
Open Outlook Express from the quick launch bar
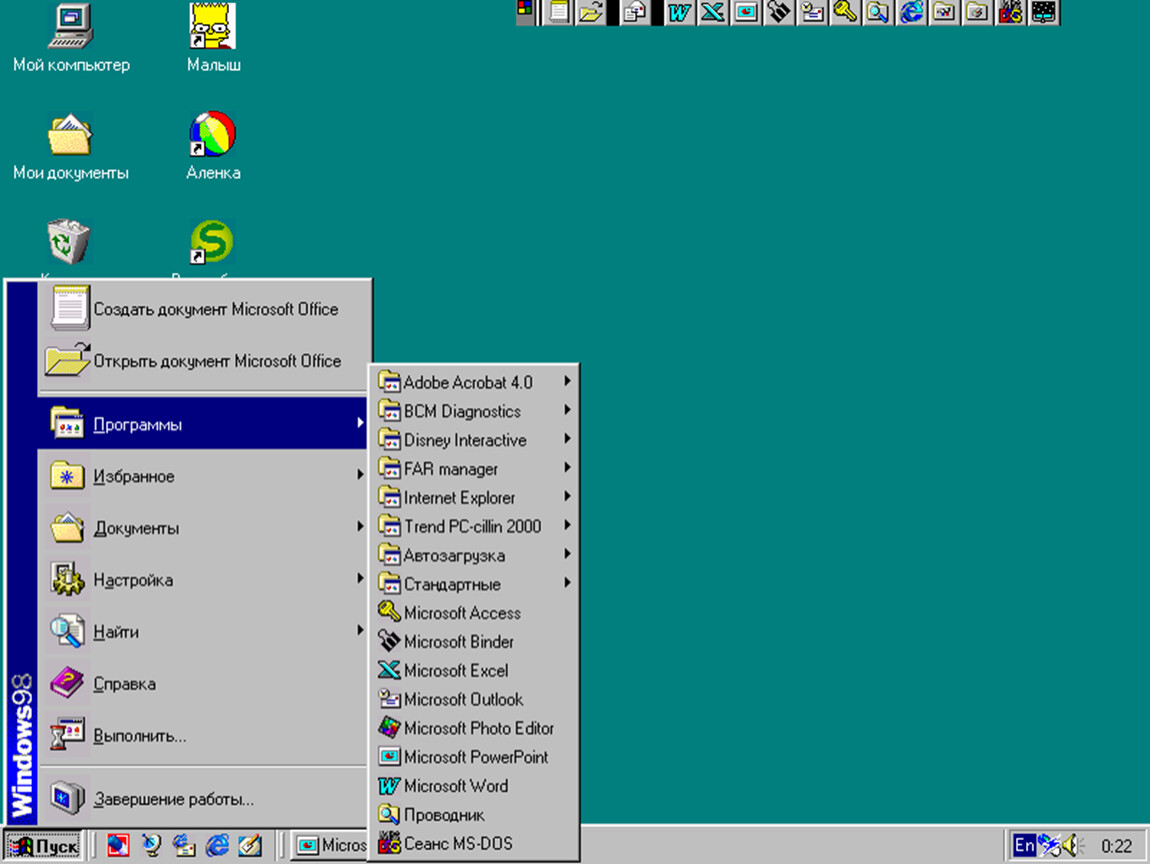tap(184, 846)
